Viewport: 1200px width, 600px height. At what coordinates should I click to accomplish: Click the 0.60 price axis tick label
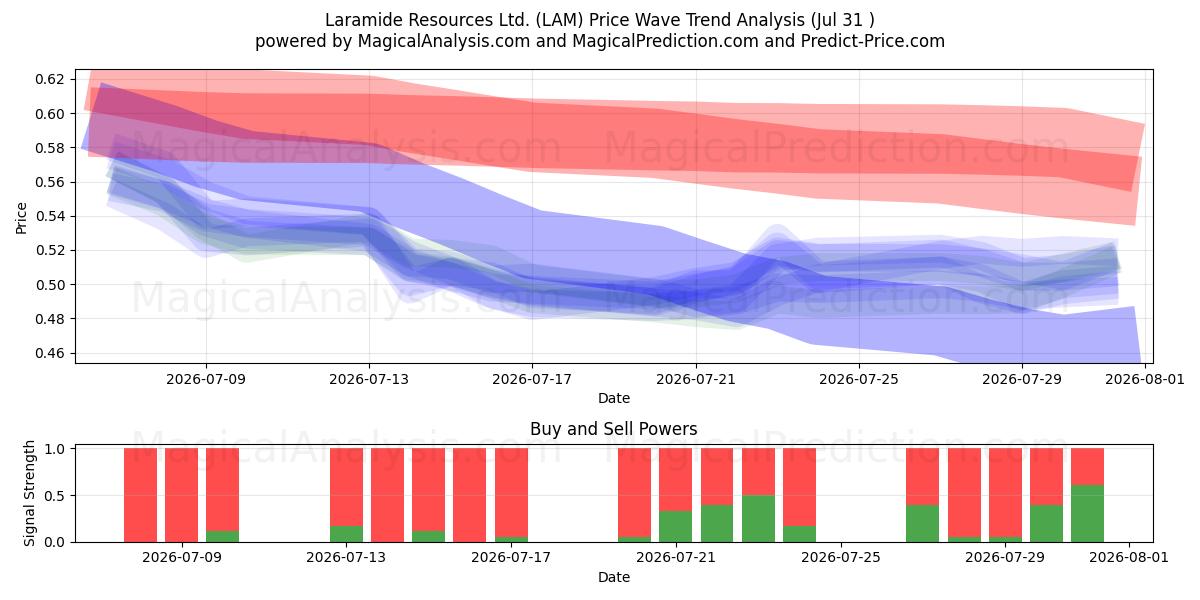[50, 114]
